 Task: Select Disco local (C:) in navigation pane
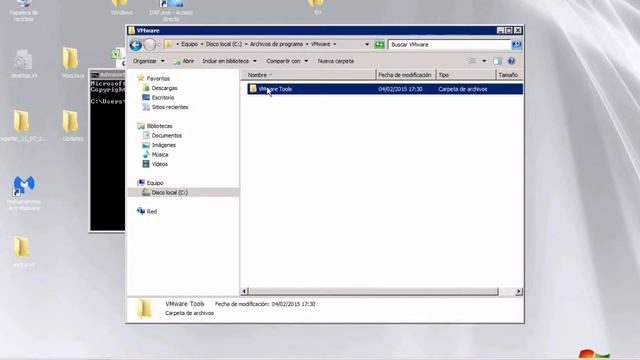pyautogui.click(x=183, y=192)
